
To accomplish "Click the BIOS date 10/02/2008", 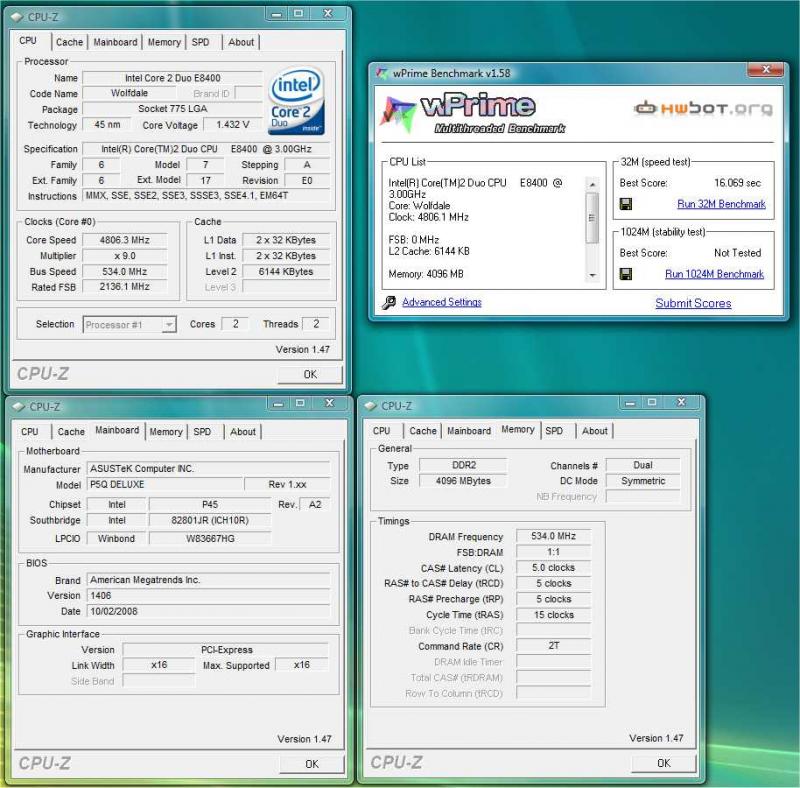I will click(208, 611).
